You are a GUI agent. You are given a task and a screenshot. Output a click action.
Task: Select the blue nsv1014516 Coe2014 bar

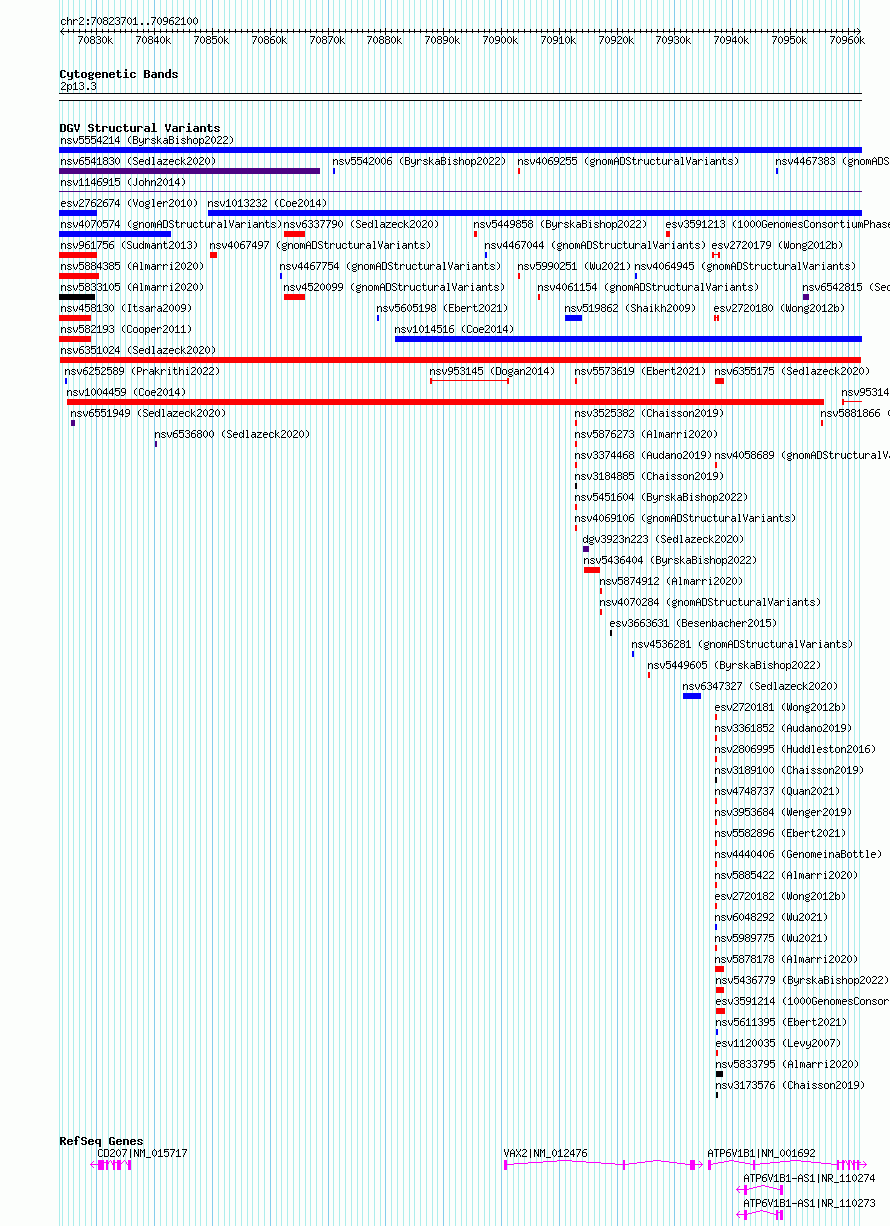[x=628, y=339]
